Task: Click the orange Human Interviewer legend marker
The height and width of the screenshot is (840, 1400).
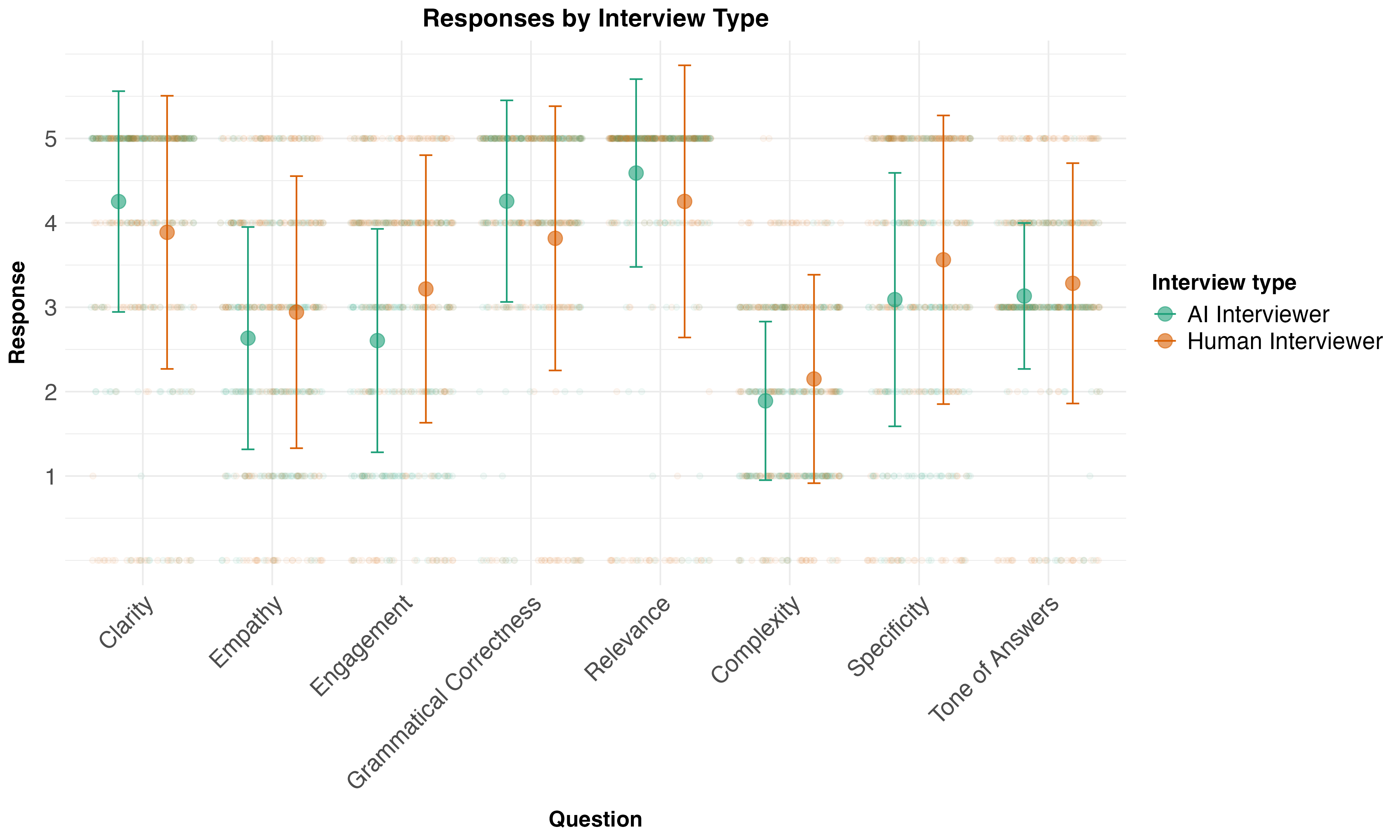Action: (1165, 341)
